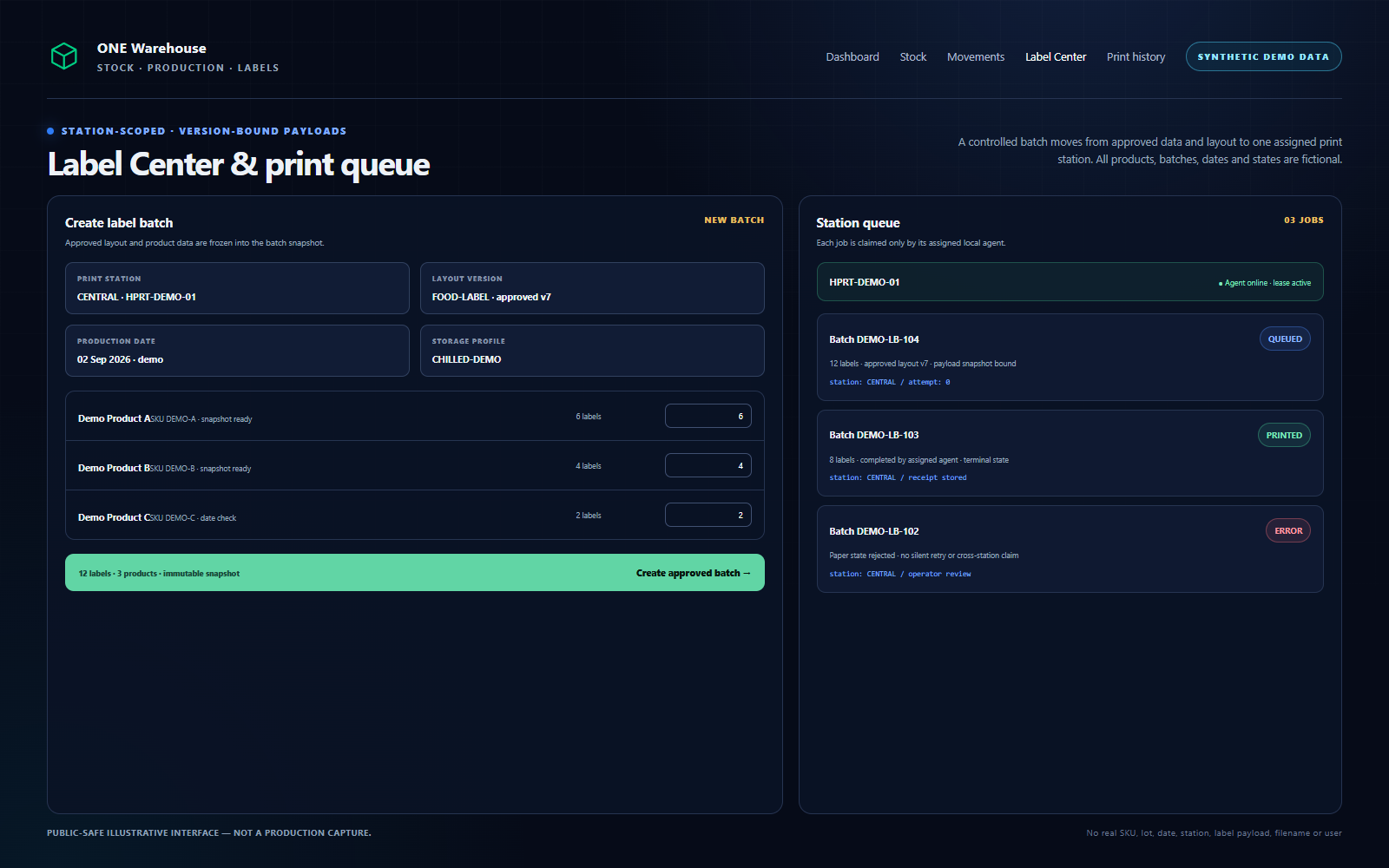The image size is (1389, 868).
Task: Click the Production Date field 02 Sep 2026
Action: click(x=237, y=351)
